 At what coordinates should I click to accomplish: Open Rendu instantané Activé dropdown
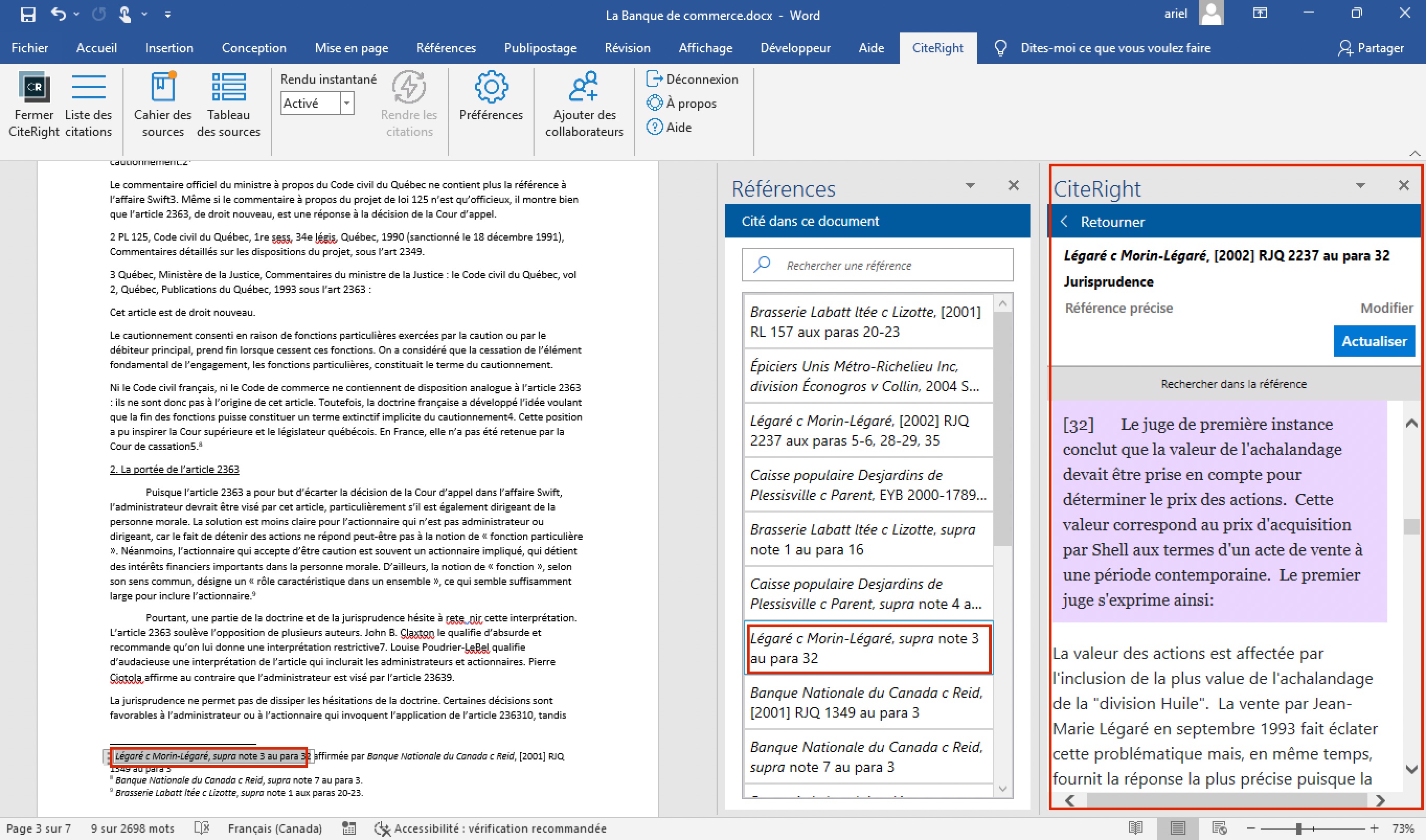point(347,103)
